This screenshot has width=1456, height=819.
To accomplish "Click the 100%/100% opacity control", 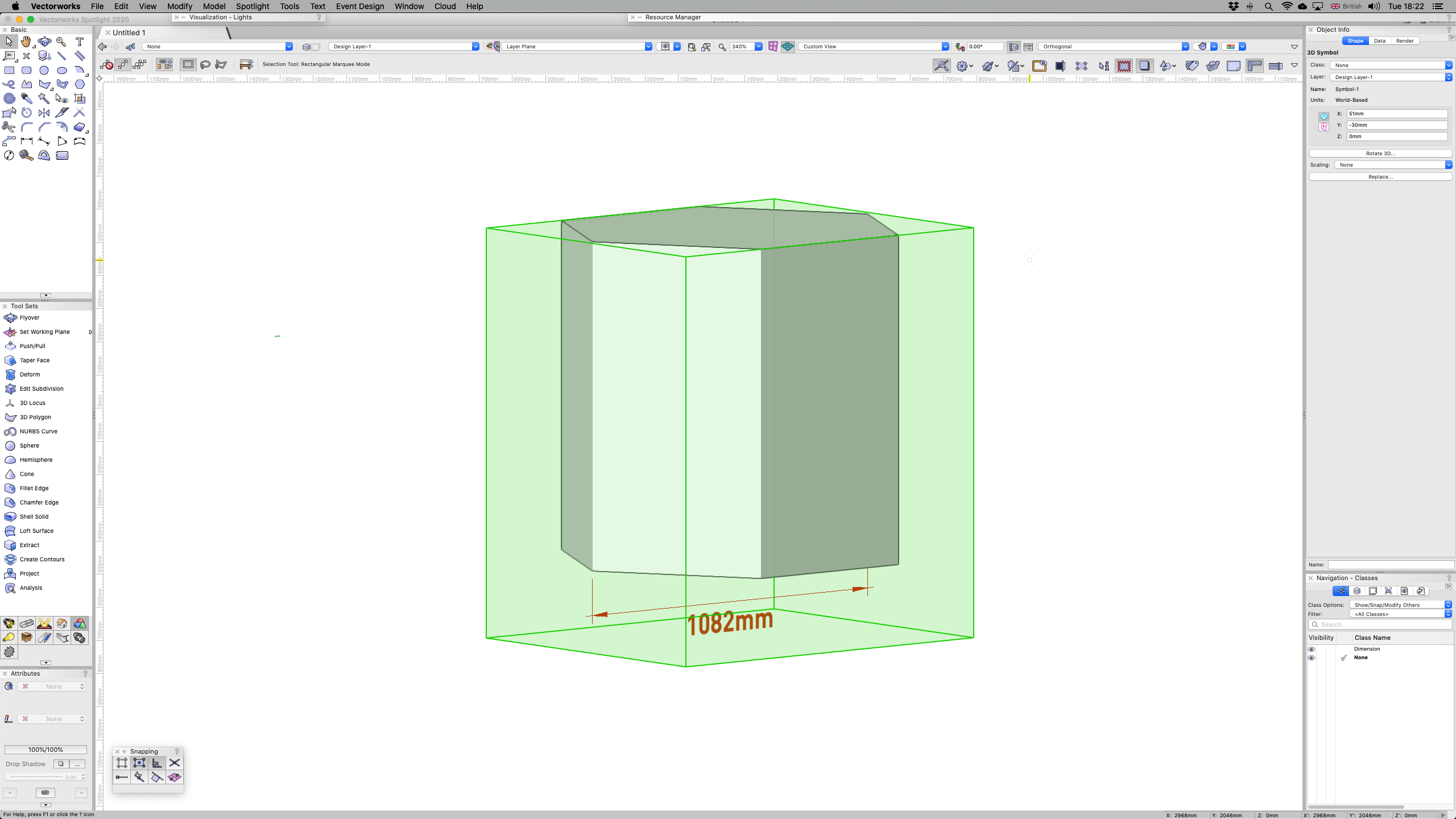I will pyautogui.click(x=45, y=750).
